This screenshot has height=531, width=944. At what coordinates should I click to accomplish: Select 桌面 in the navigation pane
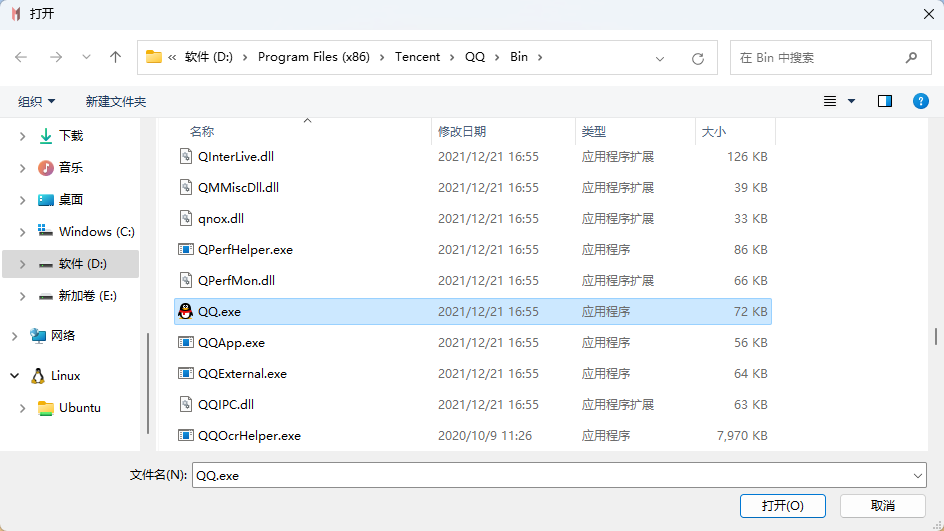70,200
